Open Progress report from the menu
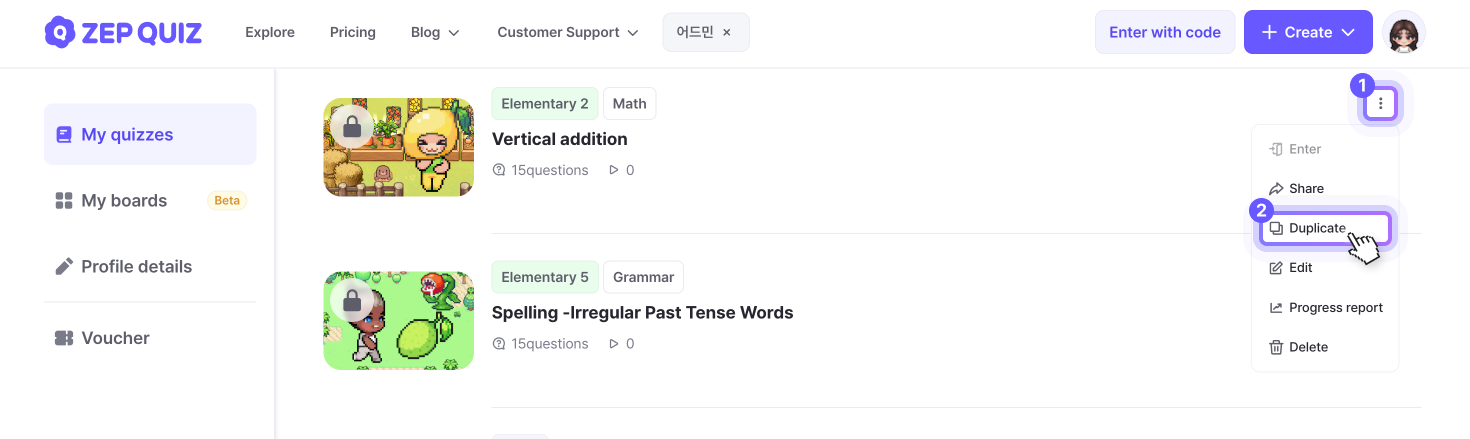This screenshot has height=439, width=1470. [x=1334, y=307]
